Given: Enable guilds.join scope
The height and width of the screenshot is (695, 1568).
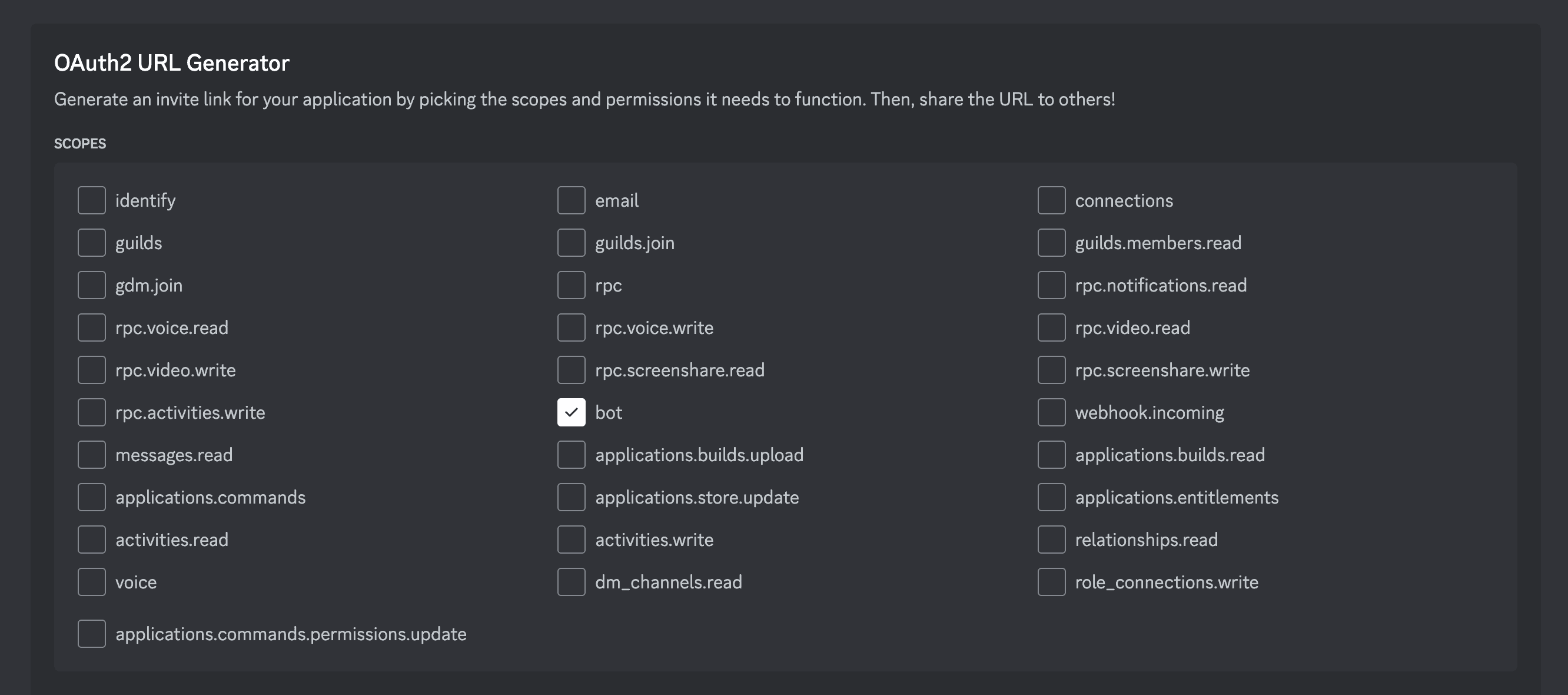Looking at the screenshot, I should pos(571,243).
